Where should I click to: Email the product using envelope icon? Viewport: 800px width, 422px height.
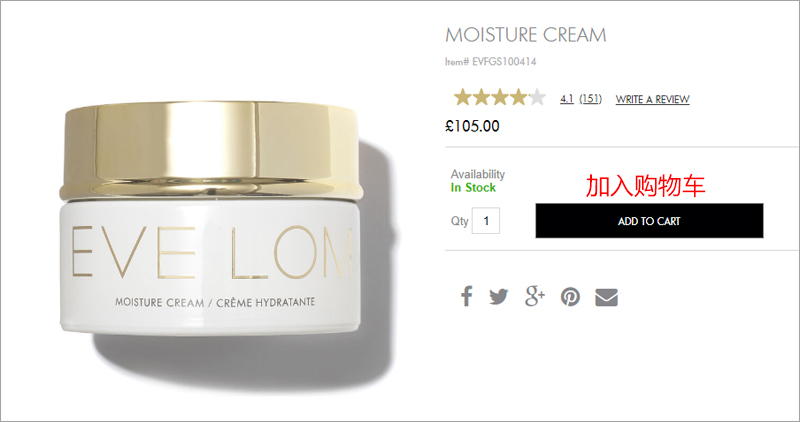point(607,297)
